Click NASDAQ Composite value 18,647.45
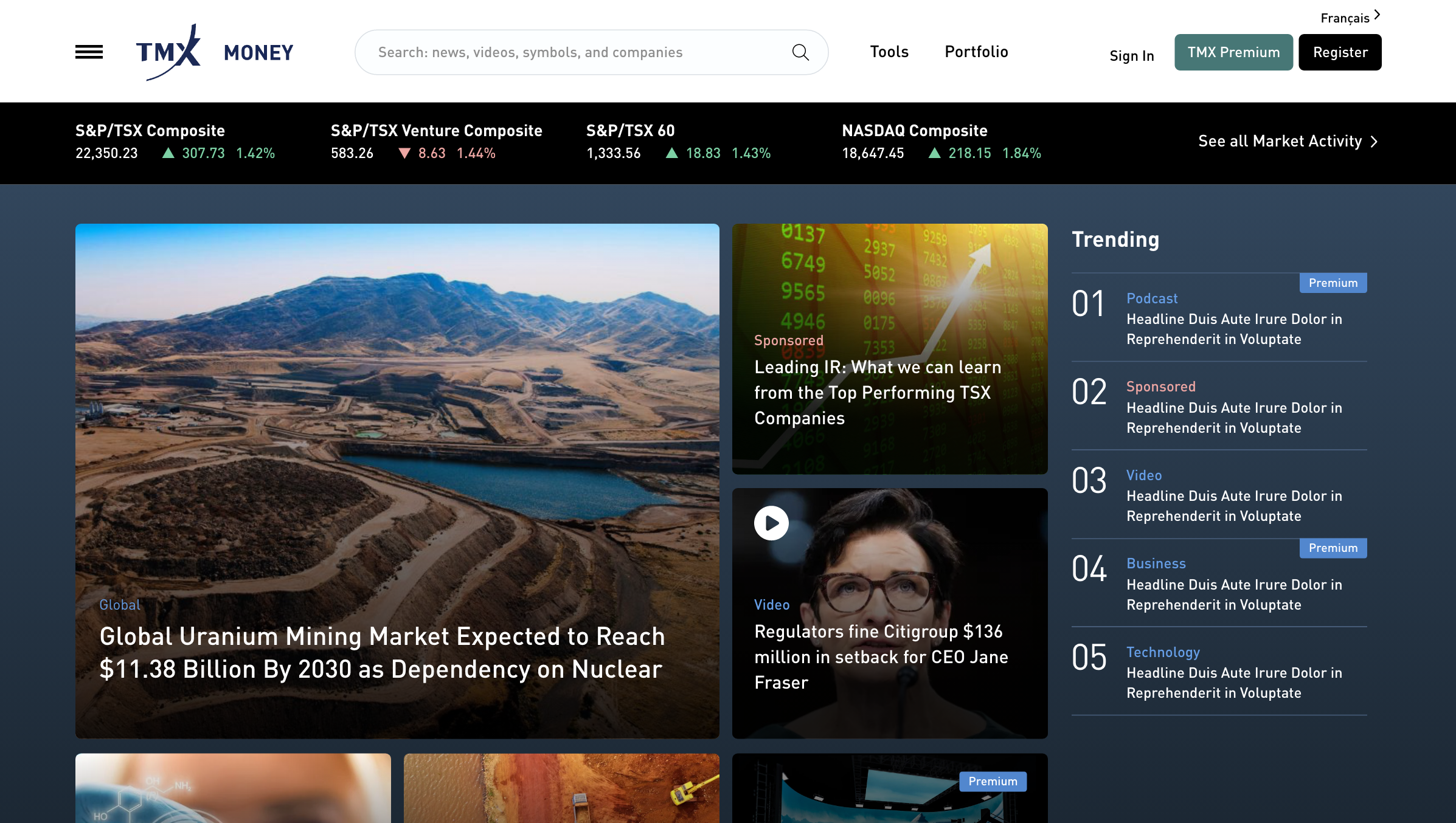 (873, 153)
